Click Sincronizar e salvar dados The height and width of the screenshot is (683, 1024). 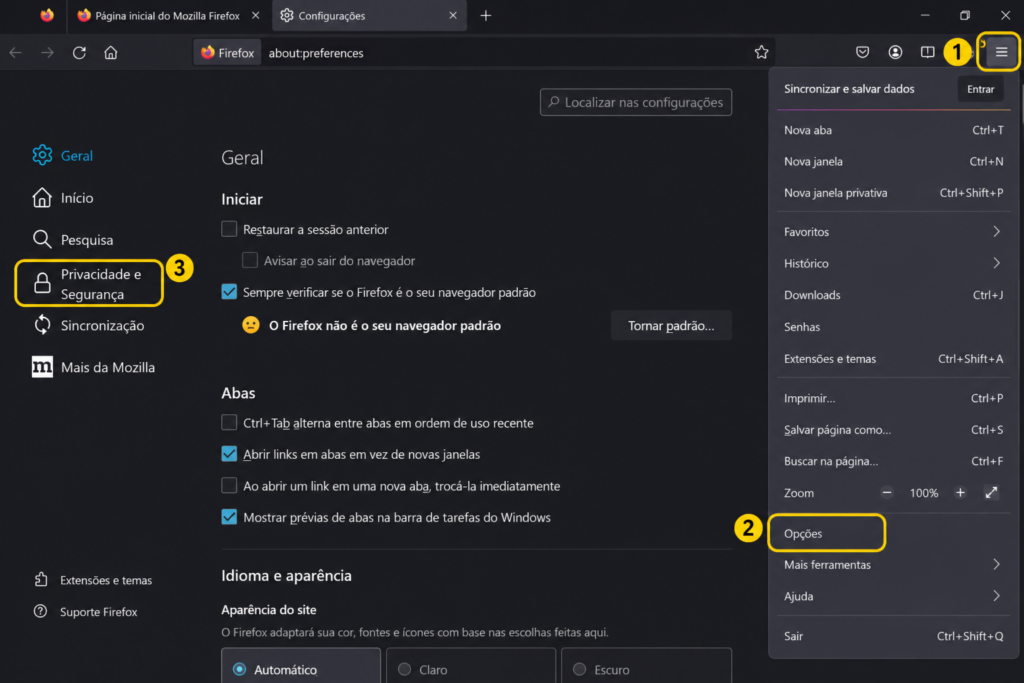[848, 89]
